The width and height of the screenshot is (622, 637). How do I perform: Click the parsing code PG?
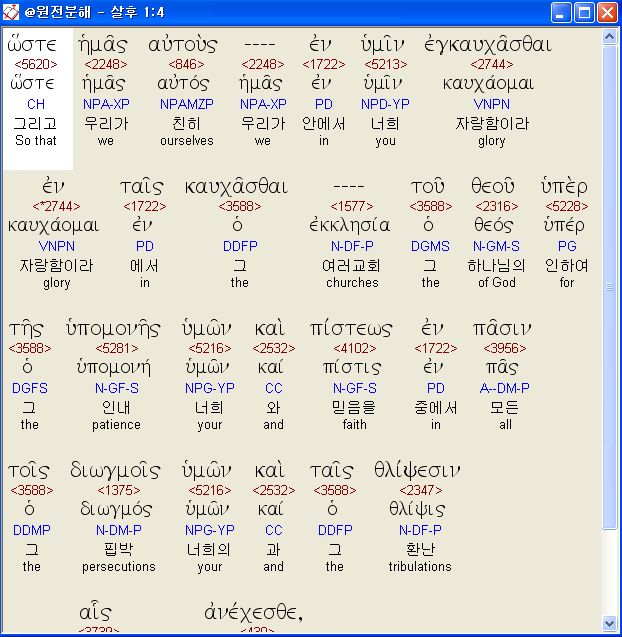coord(567,246)
